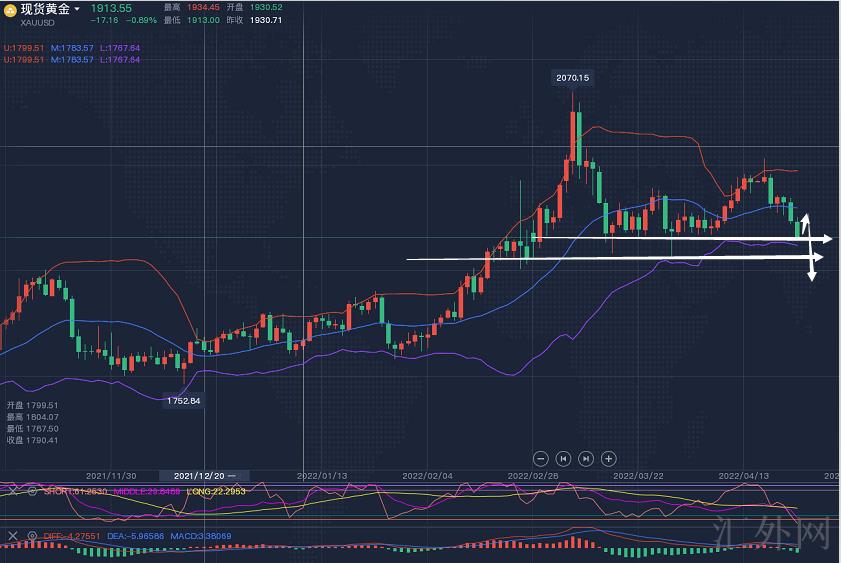Click the highlighted date 2021/12/20 marker
The width and height of the screenshot is (841, 563).
click(x=204, y=476)
